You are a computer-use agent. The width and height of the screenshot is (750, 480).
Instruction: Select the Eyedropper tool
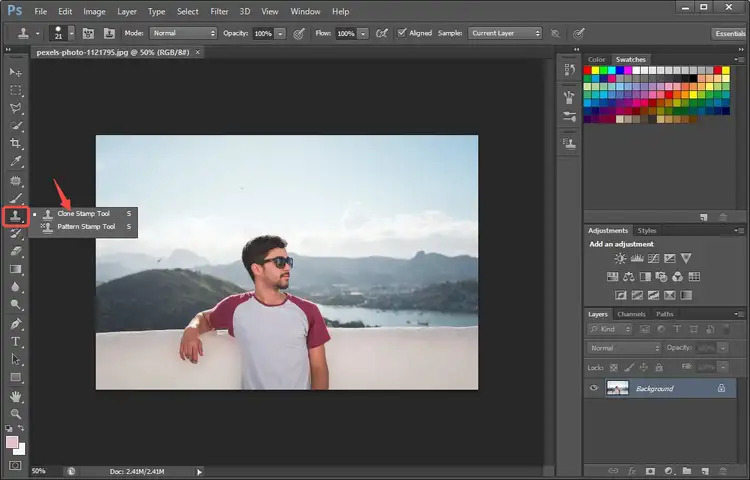click(16, 162)
